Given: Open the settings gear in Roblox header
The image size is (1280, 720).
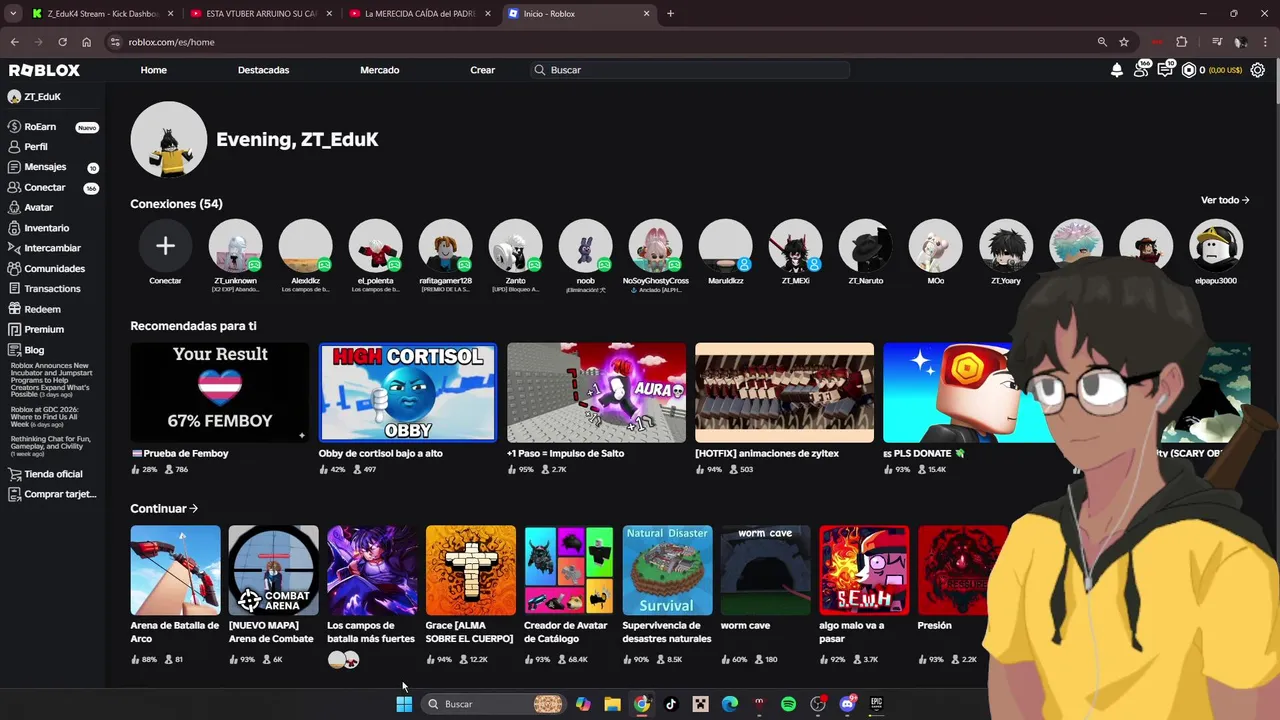Looking at the screenshot, I should point(1258,70).
